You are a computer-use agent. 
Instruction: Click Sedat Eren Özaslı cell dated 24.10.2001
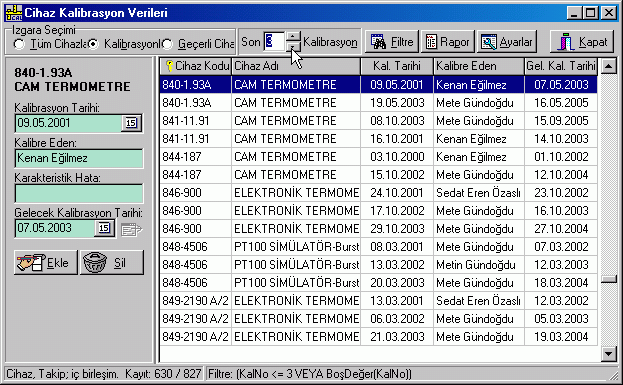coord(479,193)
